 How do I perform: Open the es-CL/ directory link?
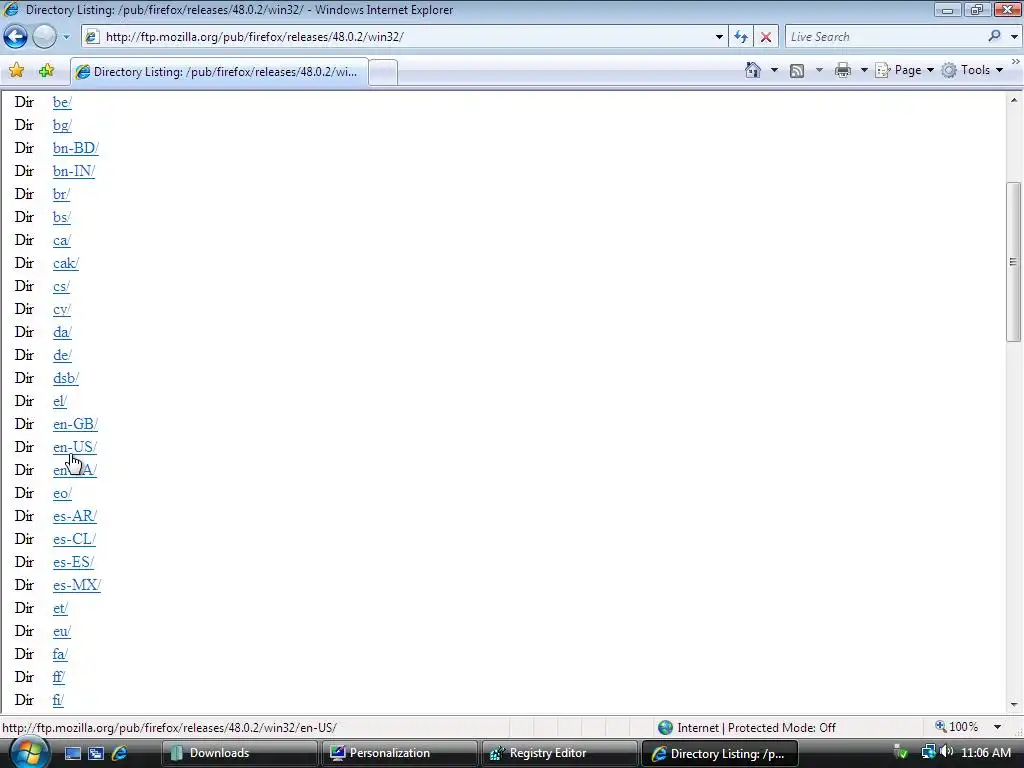click(74, 539)
